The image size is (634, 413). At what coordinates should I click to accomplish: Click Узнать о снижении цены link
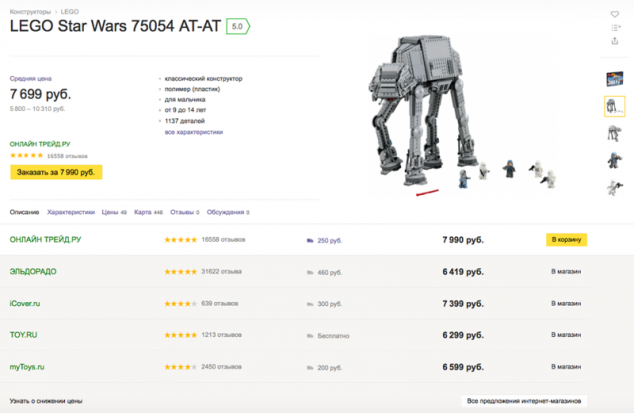(x=46, y=401)
